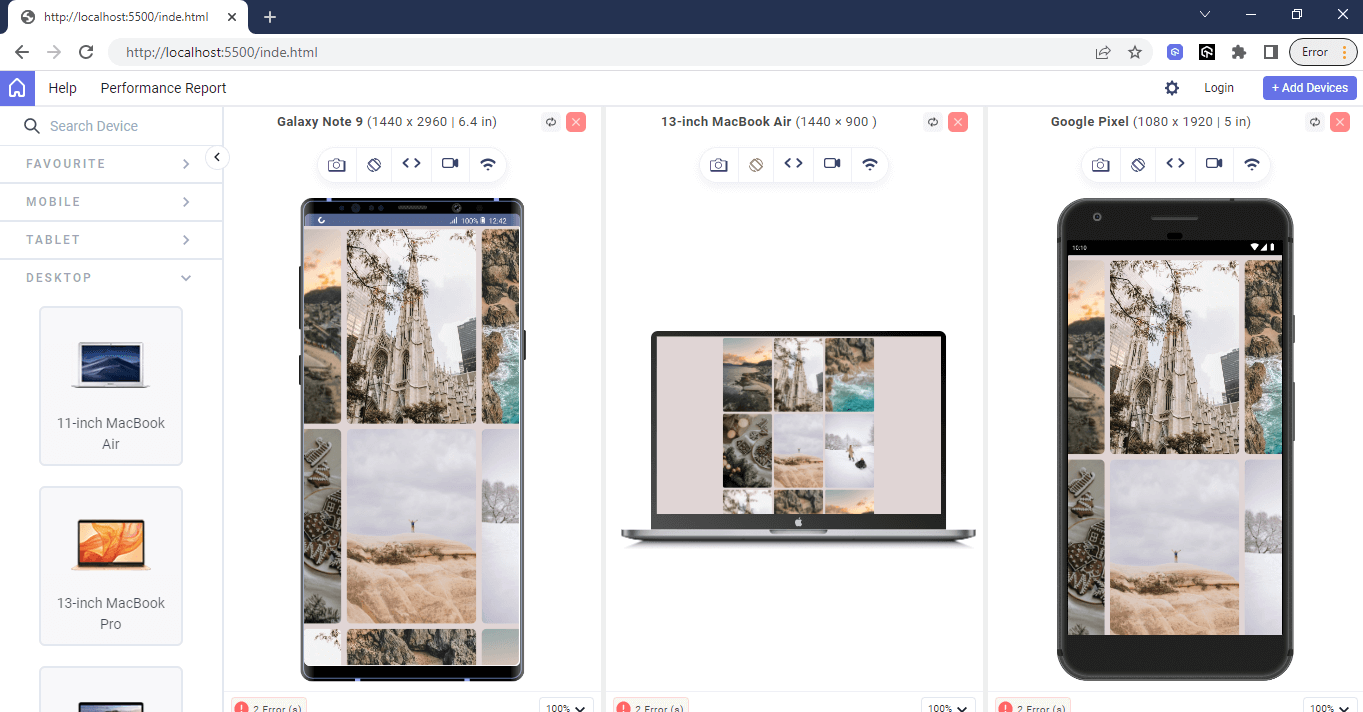This screenshot has height=712, width=1363.
Task: Open the app settings gear
Action: 1170,88
